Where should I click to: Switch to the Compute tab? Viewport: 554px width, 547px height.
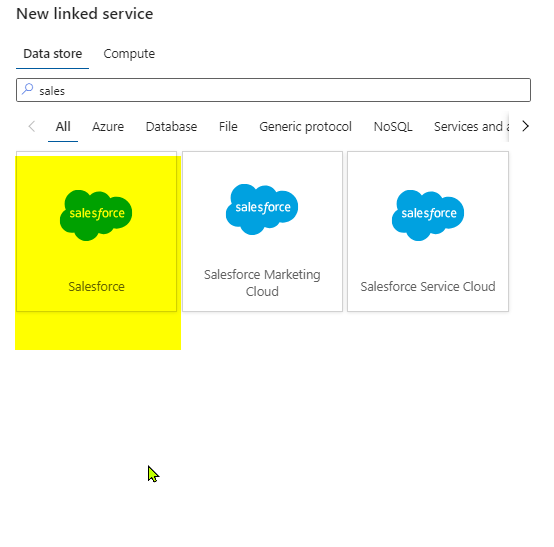(129, 54)
